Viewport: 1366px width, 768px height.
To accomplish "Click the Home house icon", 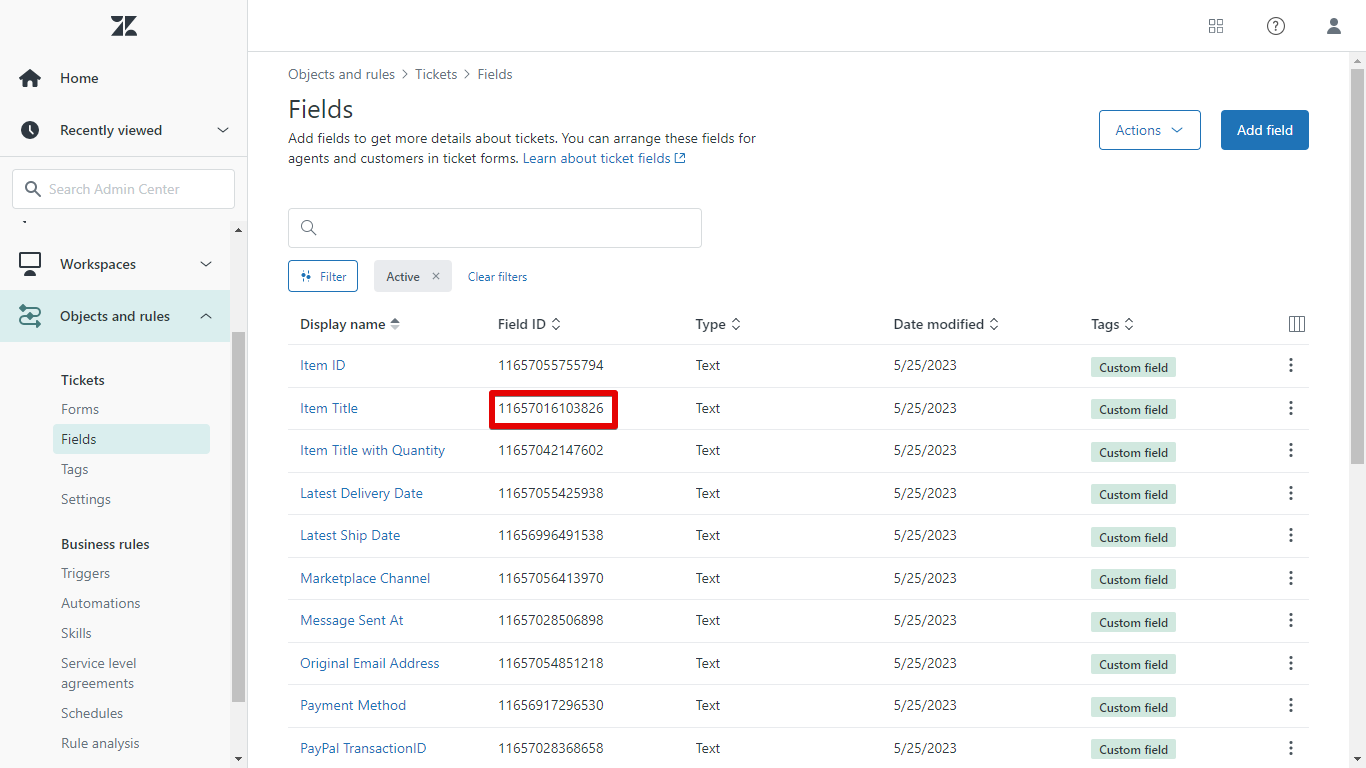I will pyautogui.click(x=30, y=78).
